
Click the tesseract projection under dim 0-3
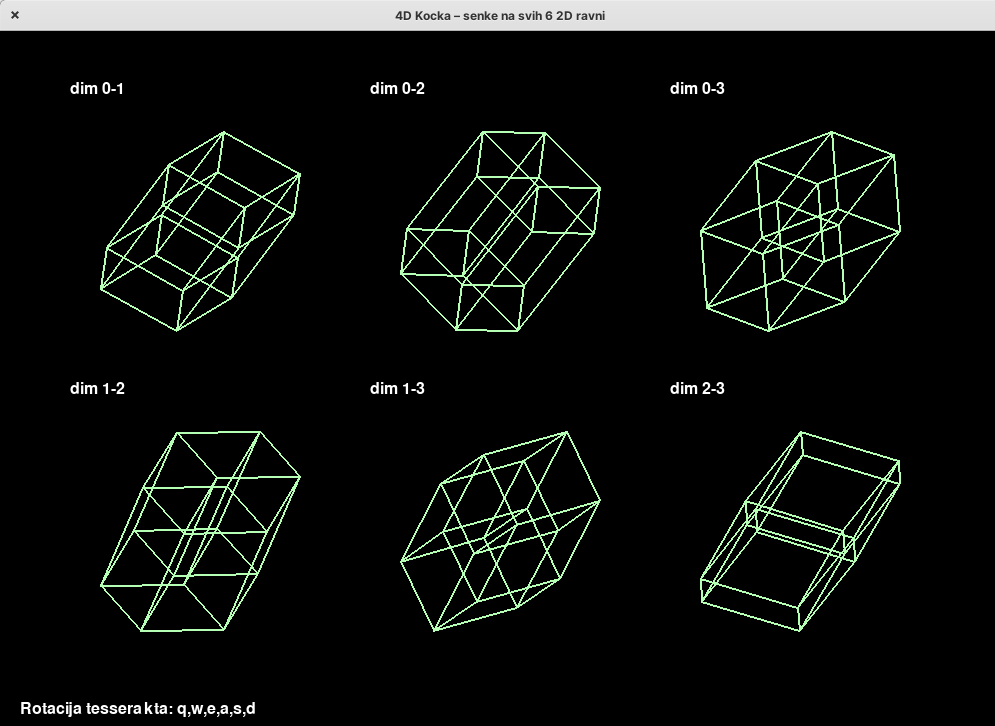[800, 231]
